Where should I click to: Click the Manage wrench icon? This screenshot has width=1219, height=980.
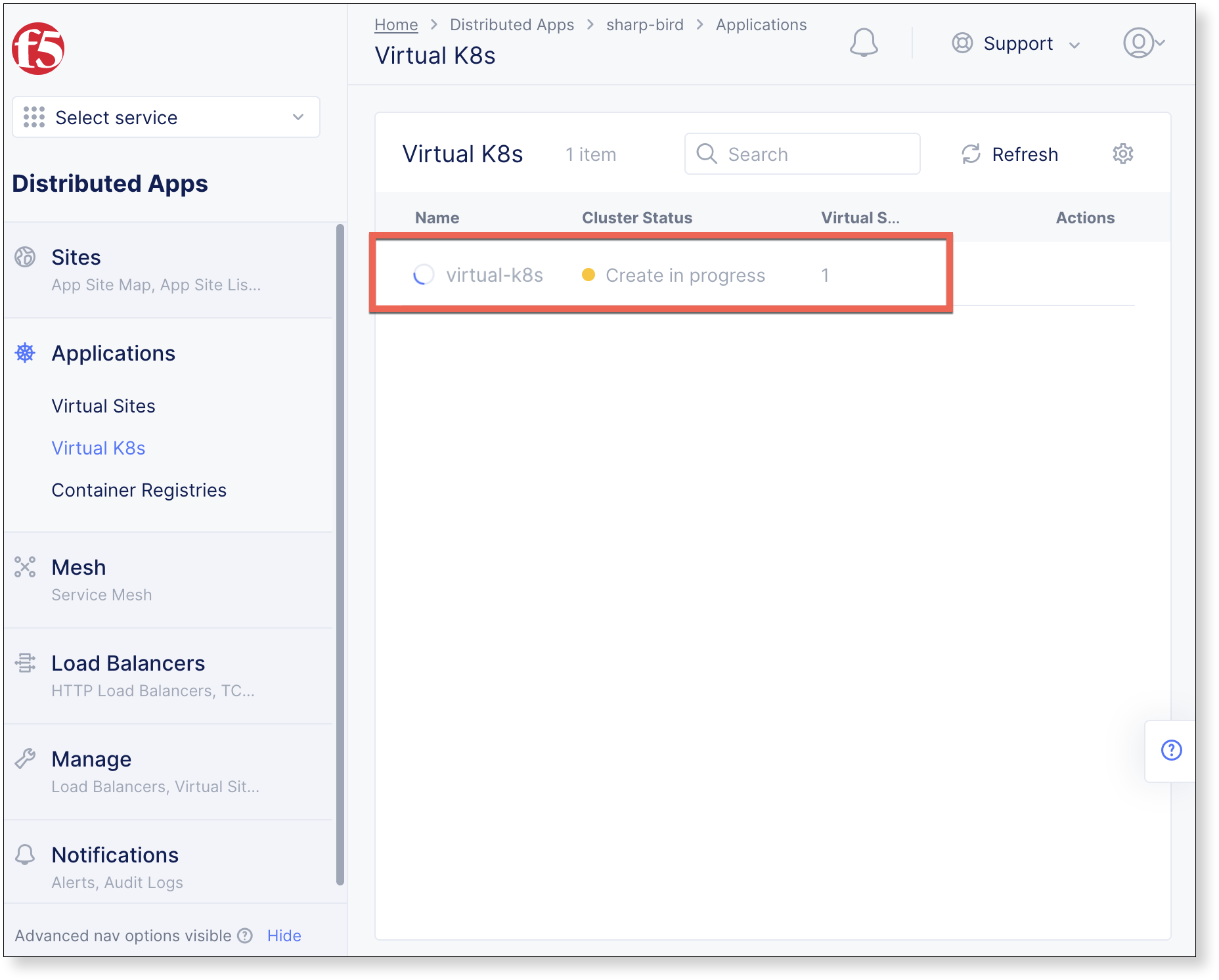[x=25, y=759]
